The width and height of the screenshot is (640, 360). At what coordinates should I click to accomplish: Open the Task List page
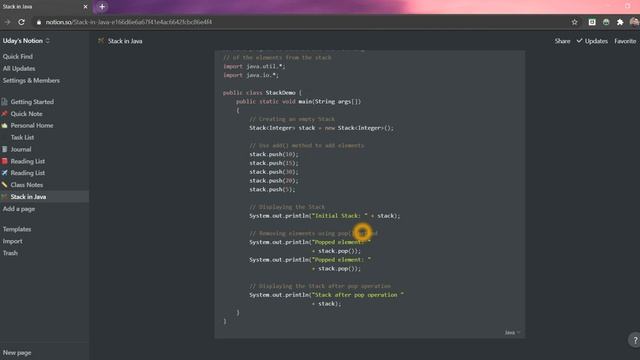(22, 137)
